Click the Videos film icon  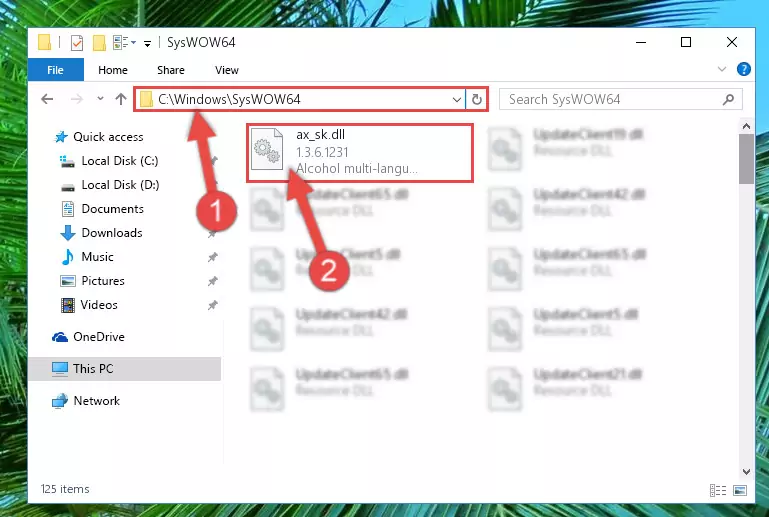(x=68, y=305)
